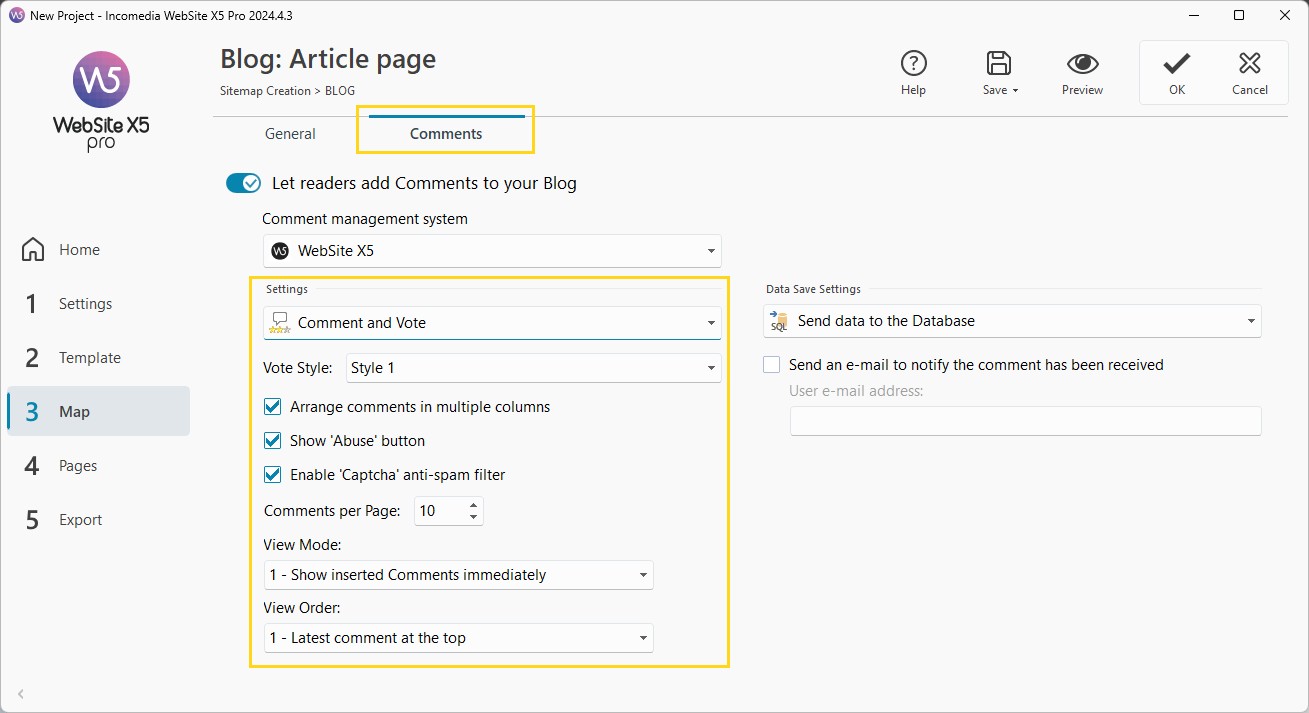Open the View Order dropdown
1309x713 pixels.
coord(459,638)
